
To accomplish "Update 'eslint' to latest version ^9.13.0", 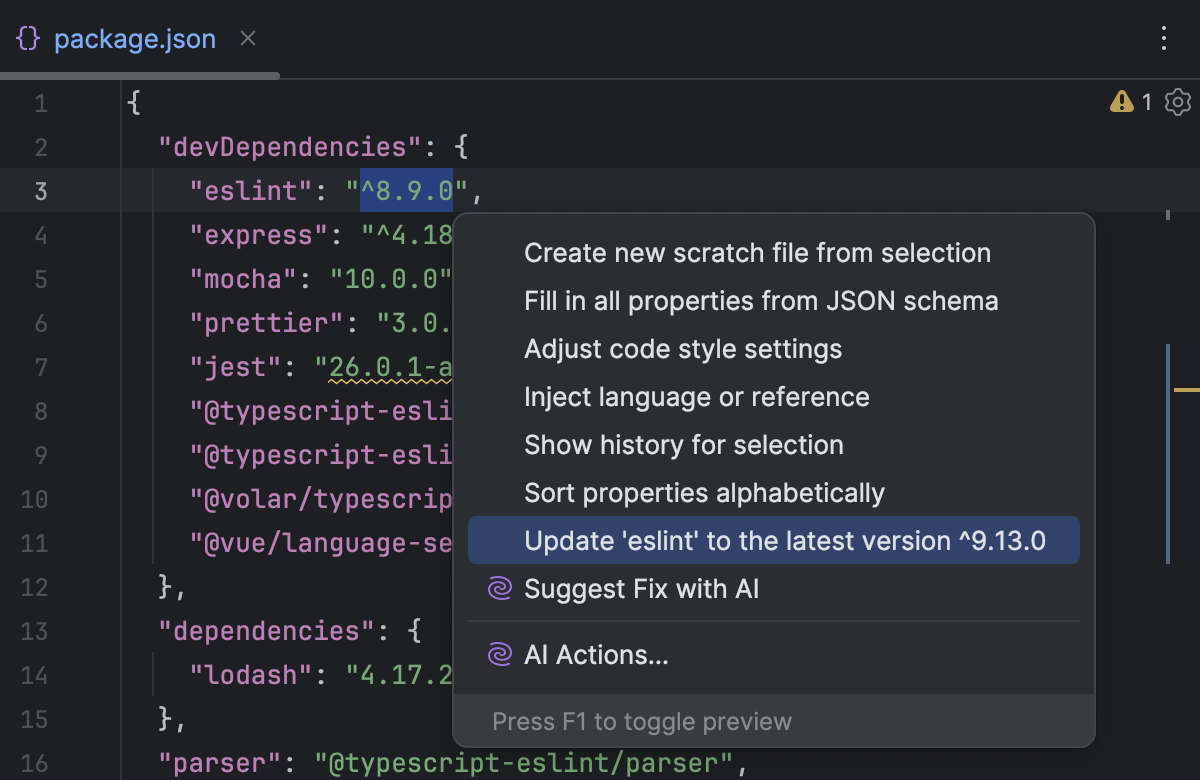I will (784, 540).
